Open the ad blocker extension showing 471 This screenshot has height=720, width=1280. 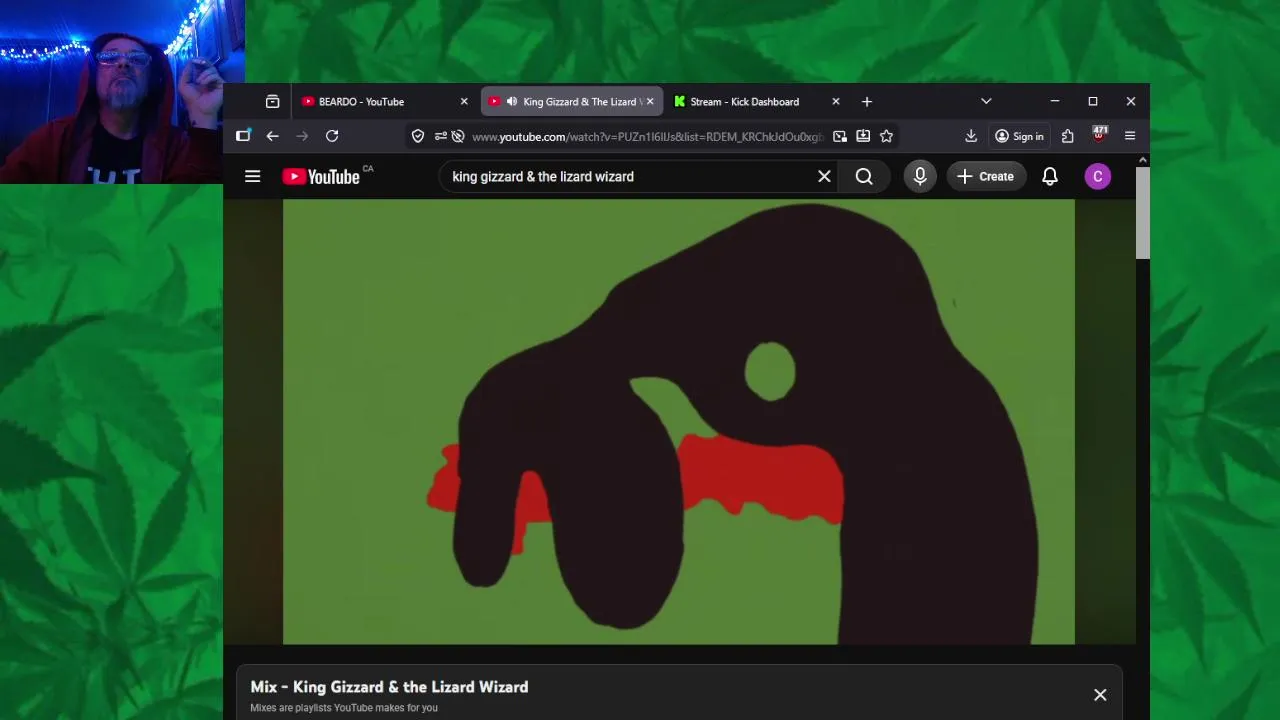point(1099,134)
